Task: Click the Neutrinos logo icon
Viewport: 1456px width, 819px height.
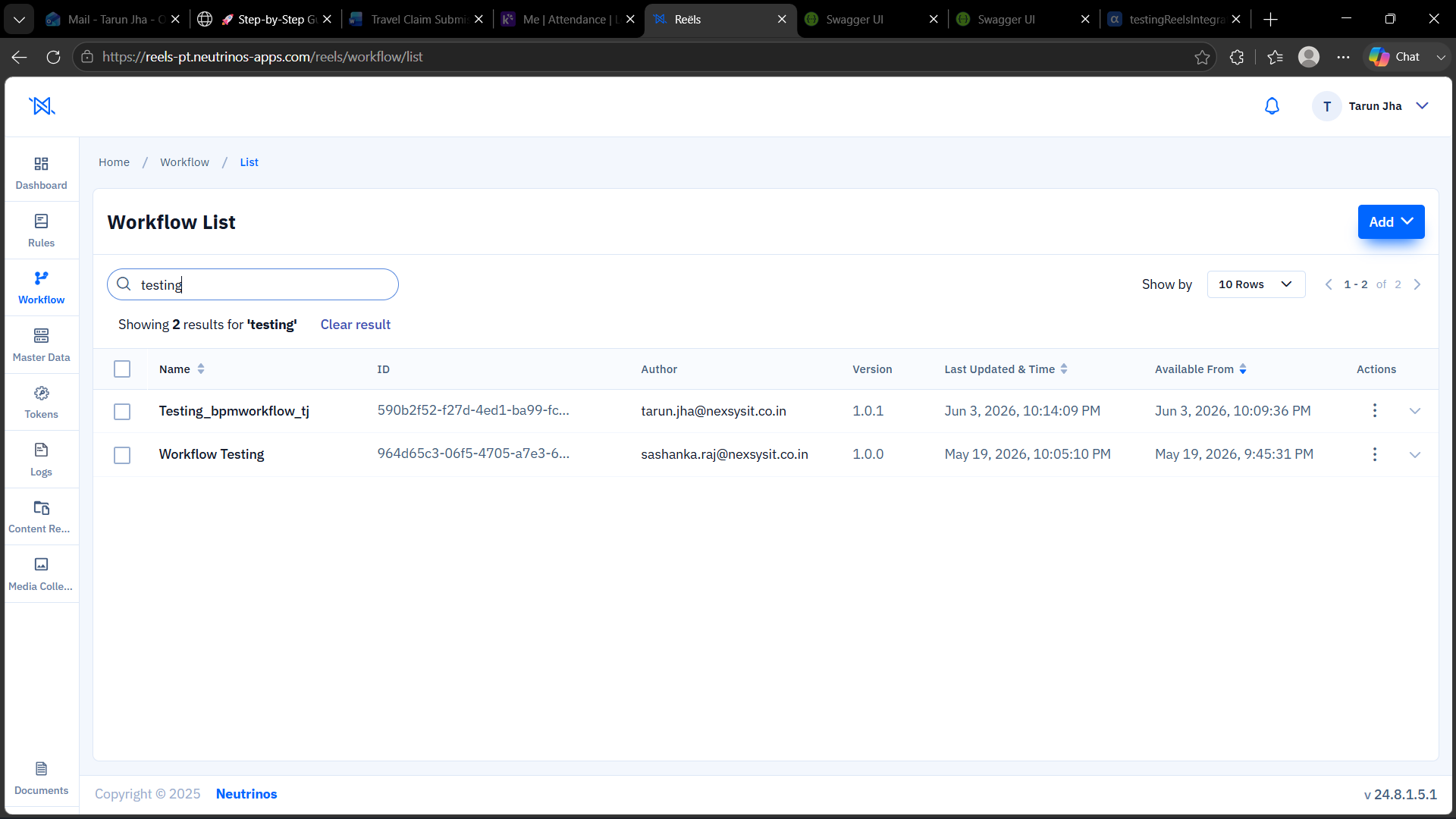Action: click(42, 106)
